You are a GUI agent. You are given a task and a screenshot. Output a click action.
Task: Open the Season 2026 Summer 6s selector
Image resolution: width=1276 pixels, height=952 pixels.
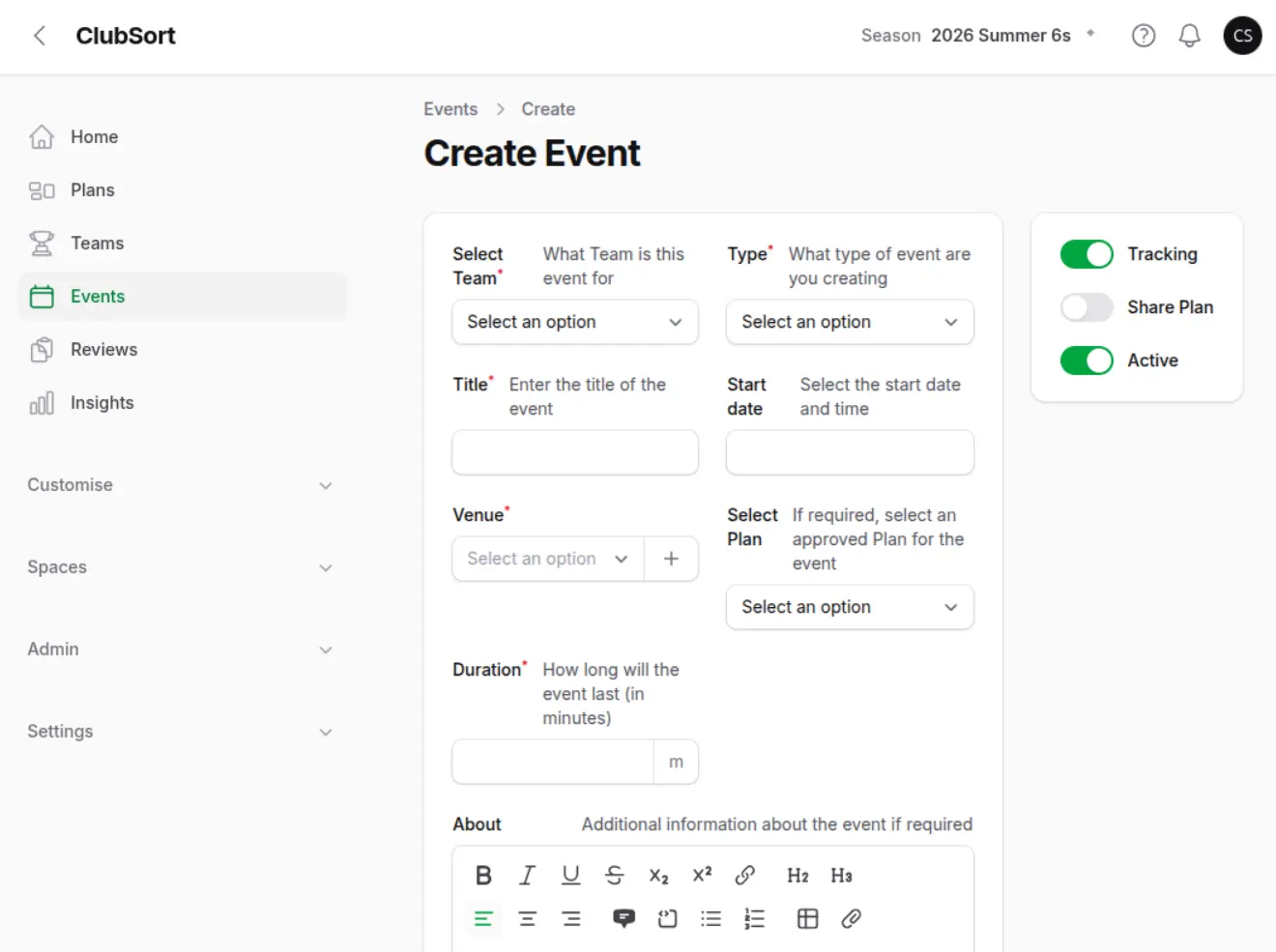pos(978,36)
